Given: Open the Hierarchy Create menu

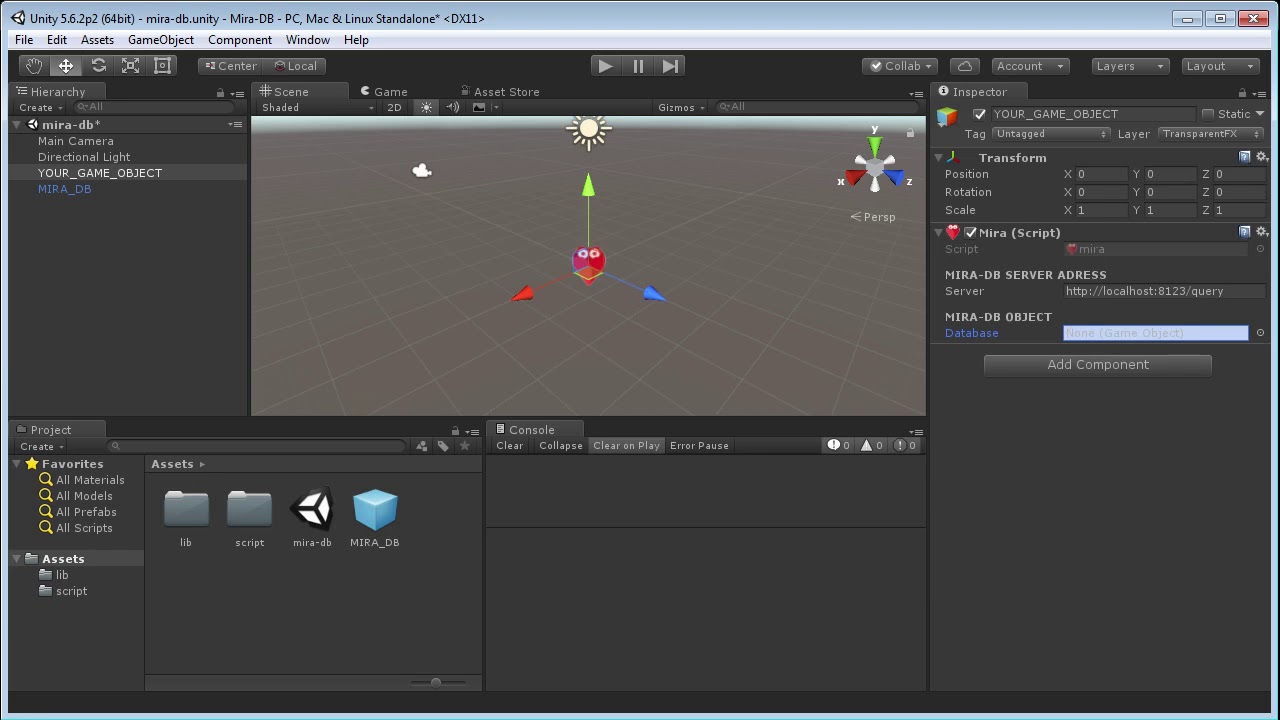Looking at the screenshot, I should click(40, 107).
